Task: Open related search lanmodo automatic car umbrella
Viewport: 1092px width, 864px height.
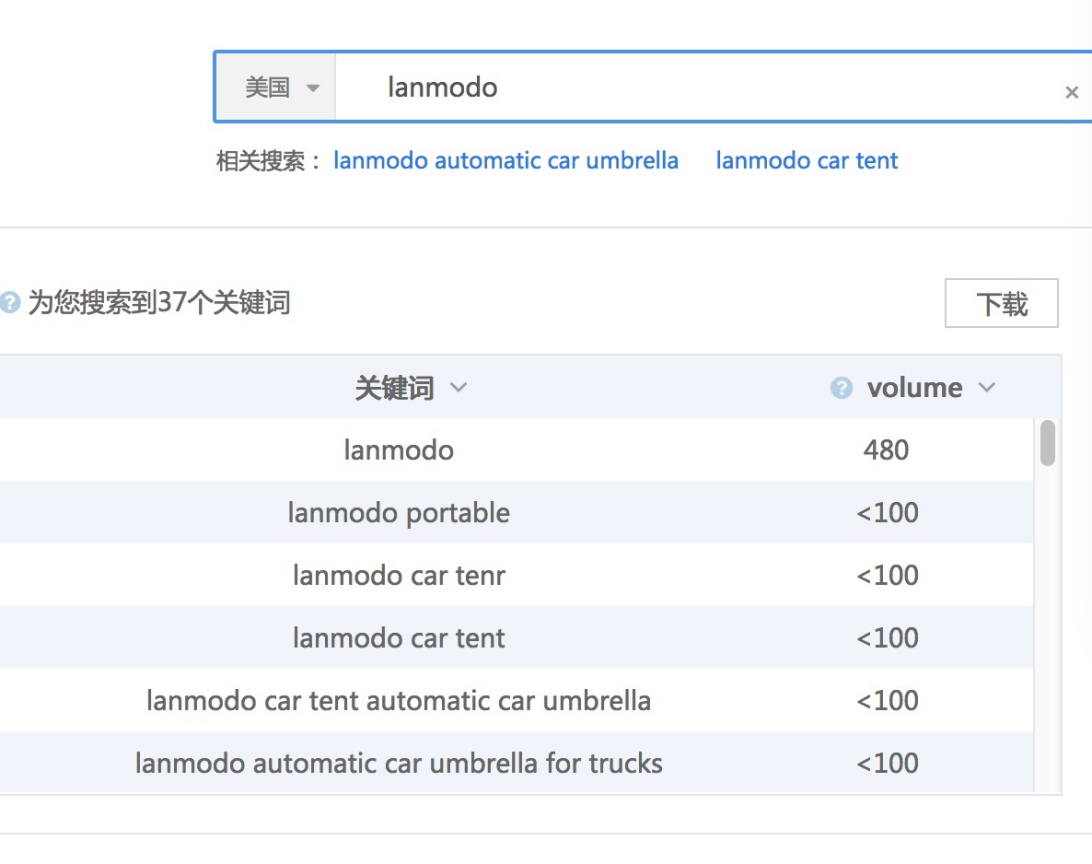Action: [506, 161]
